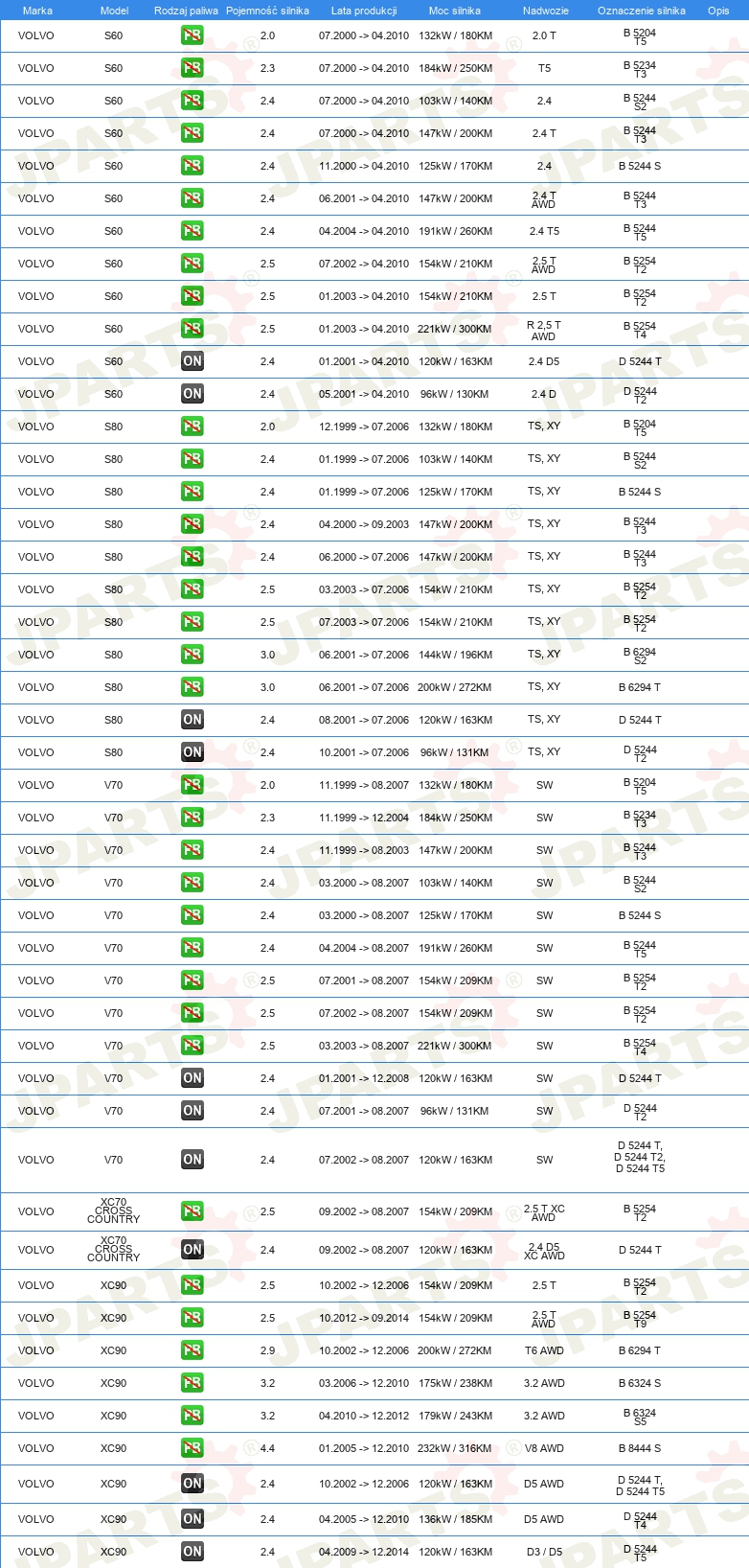Click the Oznaczenie silnika column header
The width and height of the screenshot is (749, 1568).
point(641,11)
